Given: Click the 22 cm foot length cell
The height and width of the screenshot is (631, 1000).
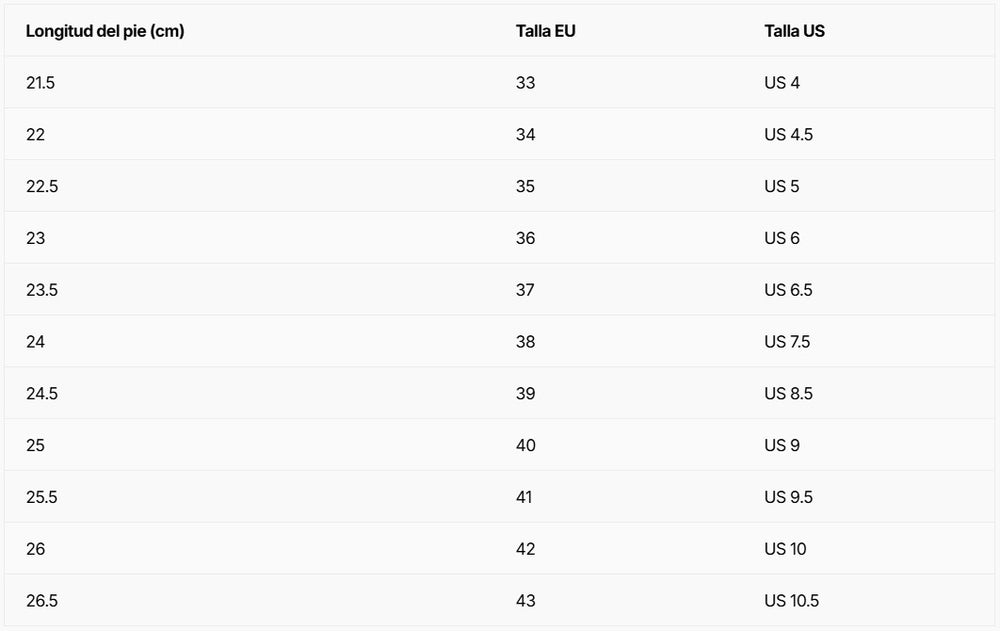Looking at the screenshot, I should point(36,135).
